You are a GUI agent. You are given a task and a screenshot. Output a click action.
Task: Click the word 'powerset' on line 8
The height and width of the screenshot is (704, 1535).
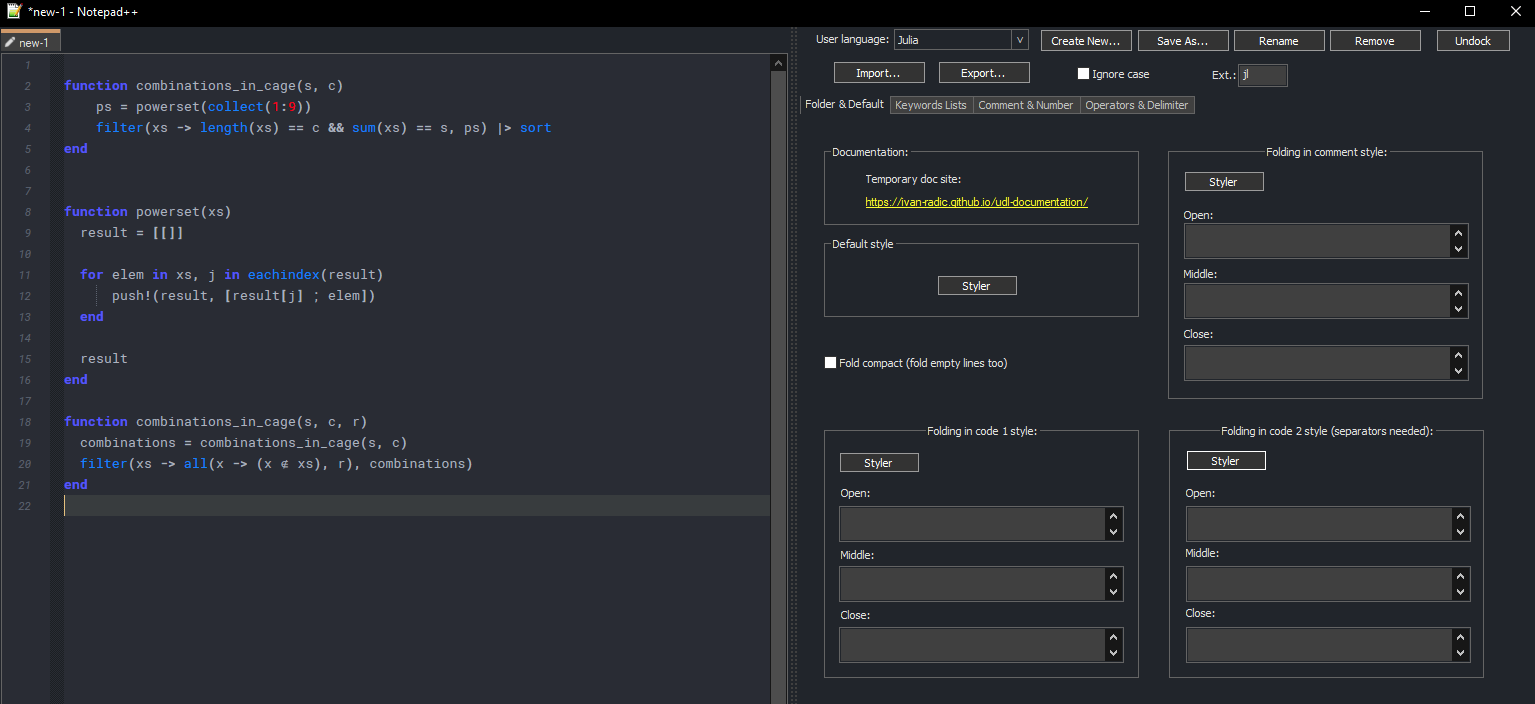pos(168,212)
